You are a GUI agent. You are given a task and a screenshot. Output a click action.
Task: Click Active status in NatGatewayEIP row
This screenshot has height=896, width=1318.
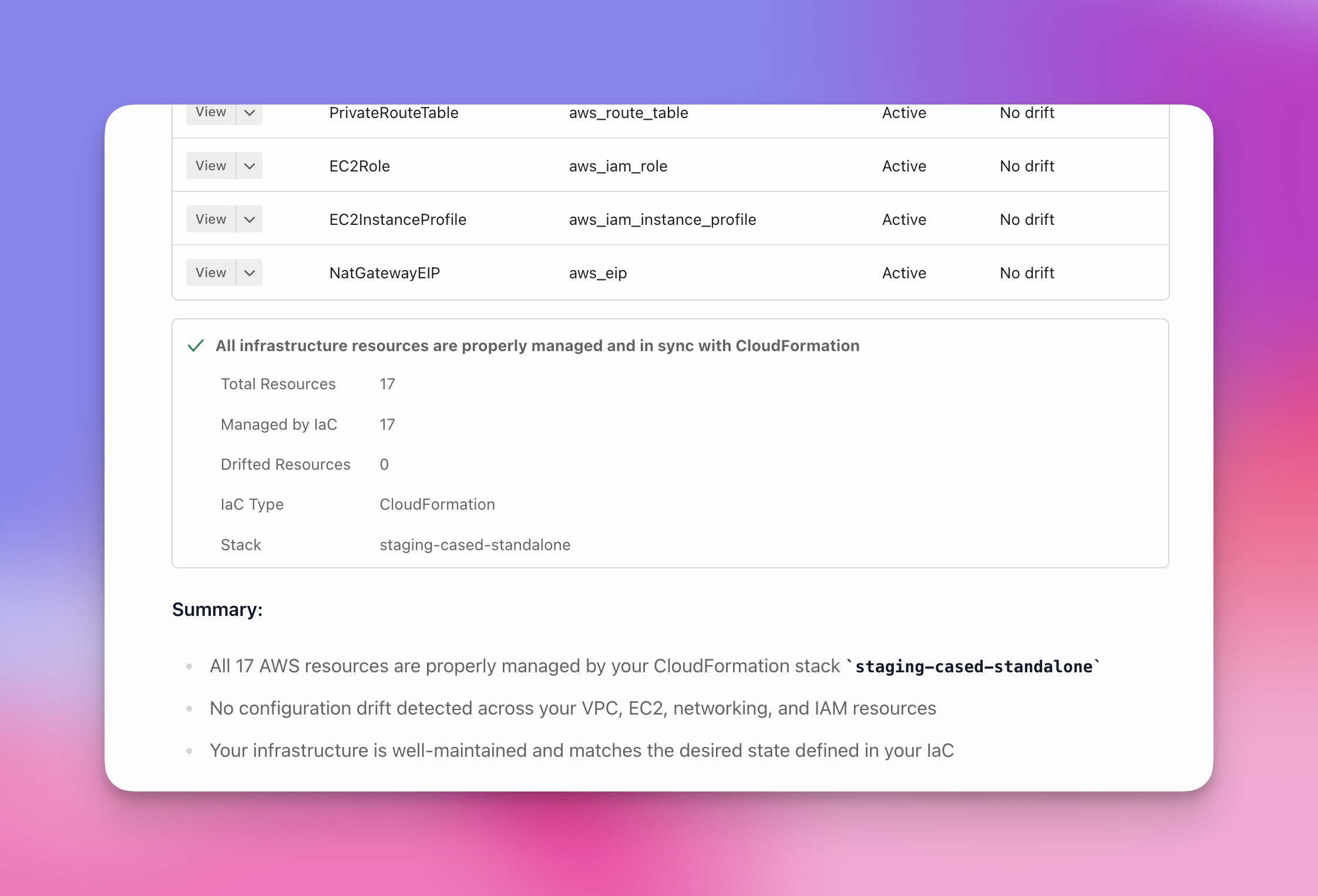click(x=904, y=273)
